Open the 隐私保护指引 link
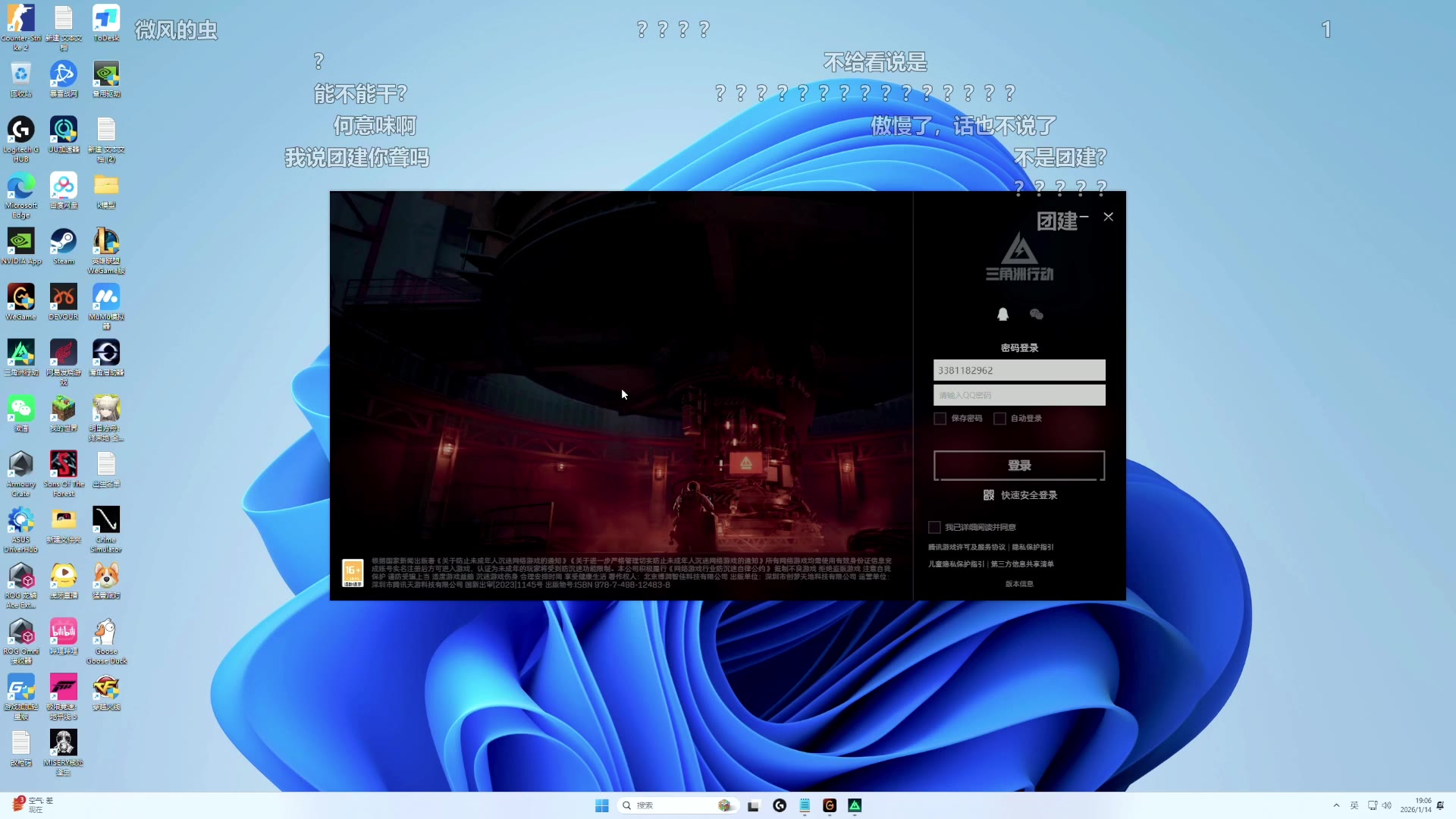The width and height of the screenshot is (1456, 819). 1032,547
